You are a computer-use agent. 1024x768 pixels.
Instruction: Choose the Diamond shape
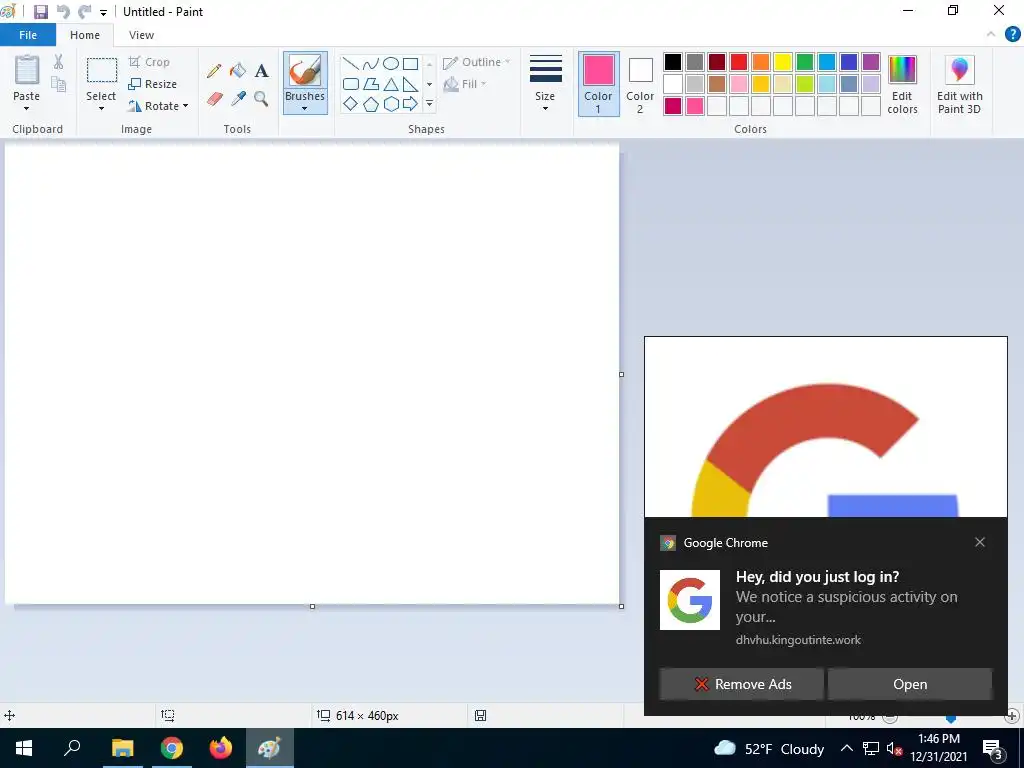pyautogui.click(x=351, y=104)
